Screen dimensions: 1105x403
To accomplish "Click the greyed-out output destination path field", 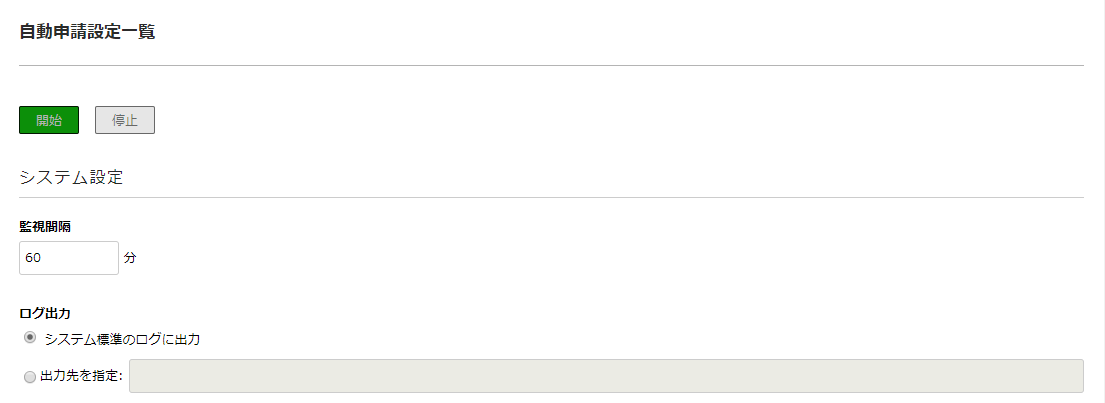I will (606, 376).
